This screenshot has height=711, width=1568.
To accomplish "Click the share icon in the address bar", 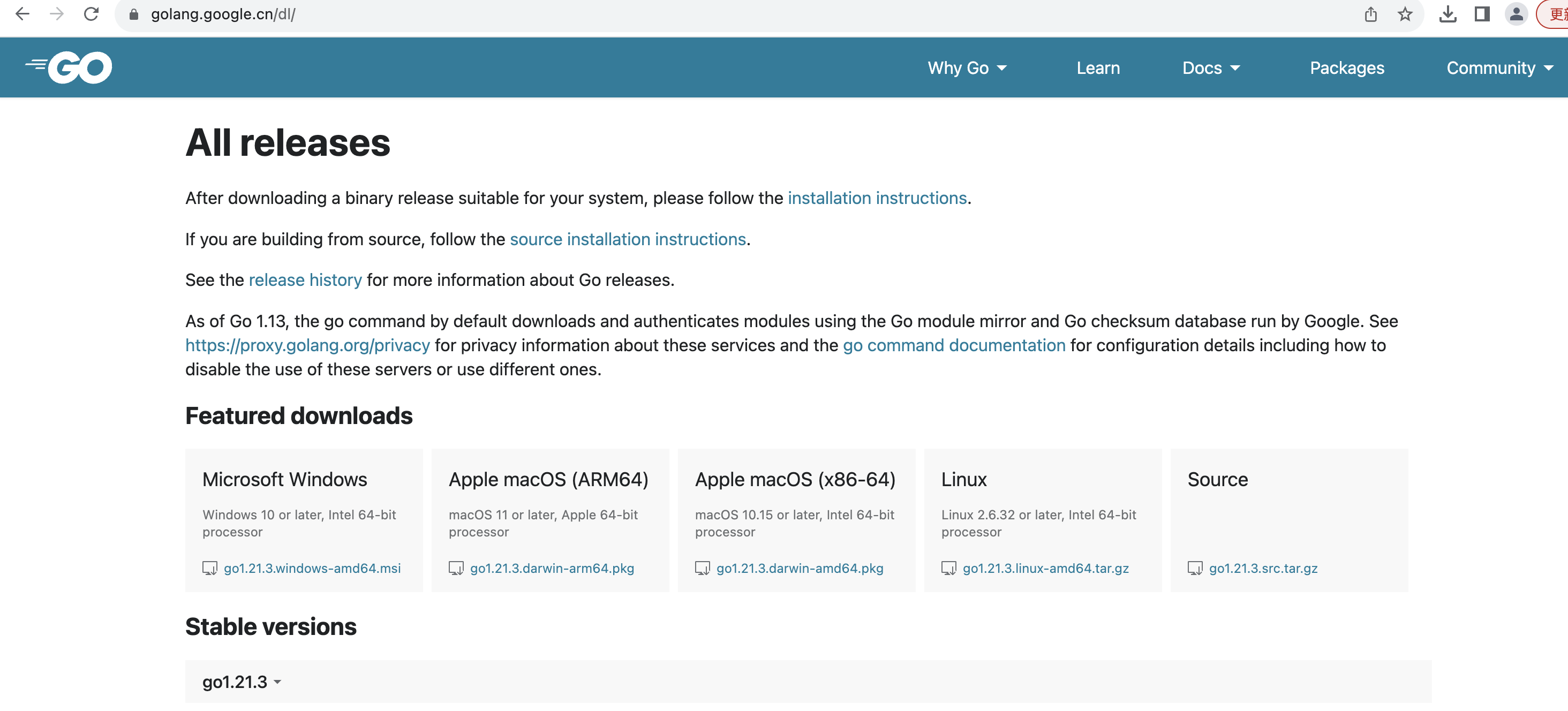I will pos(1370,14).
